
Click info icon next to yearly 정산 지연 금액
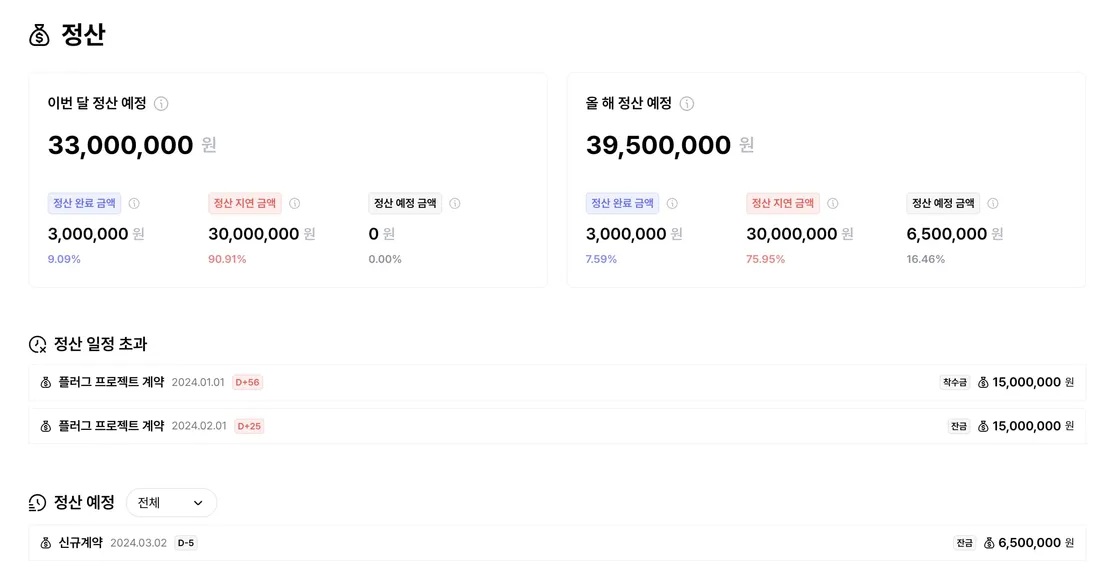(833, 204)
